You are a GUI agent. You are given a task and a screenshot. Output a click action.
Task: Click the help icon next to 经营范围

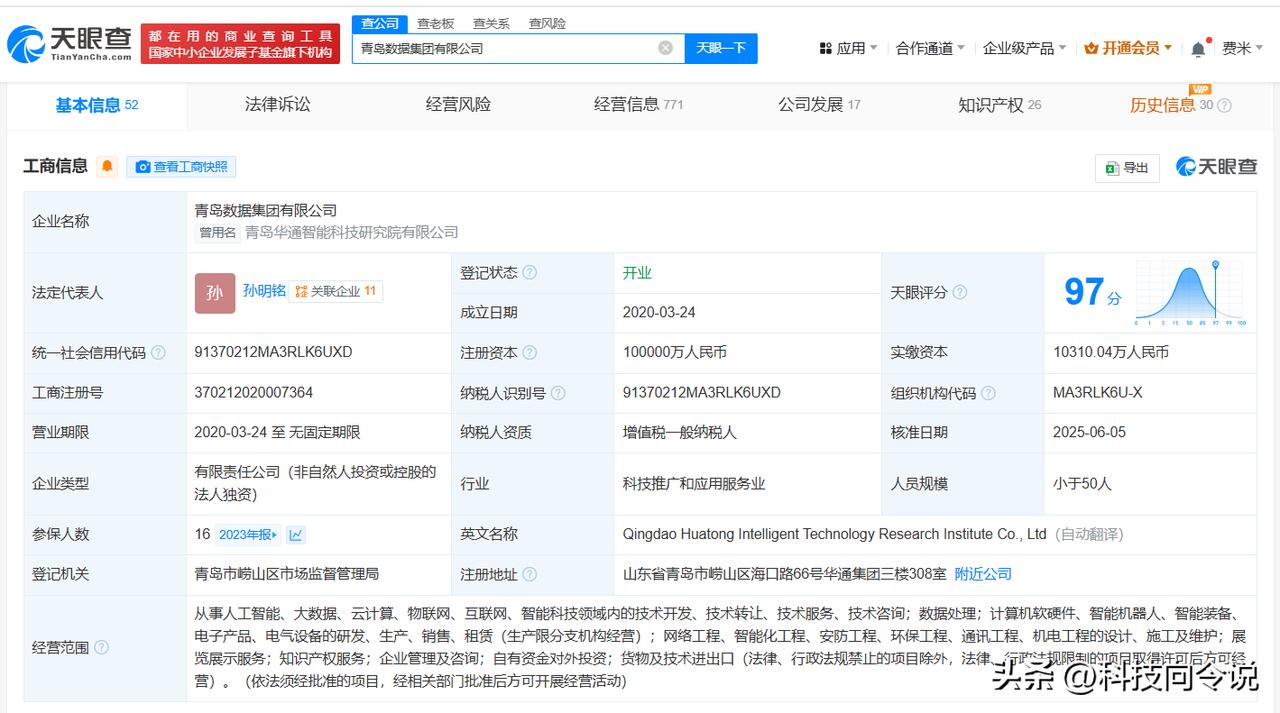[101, 648]
